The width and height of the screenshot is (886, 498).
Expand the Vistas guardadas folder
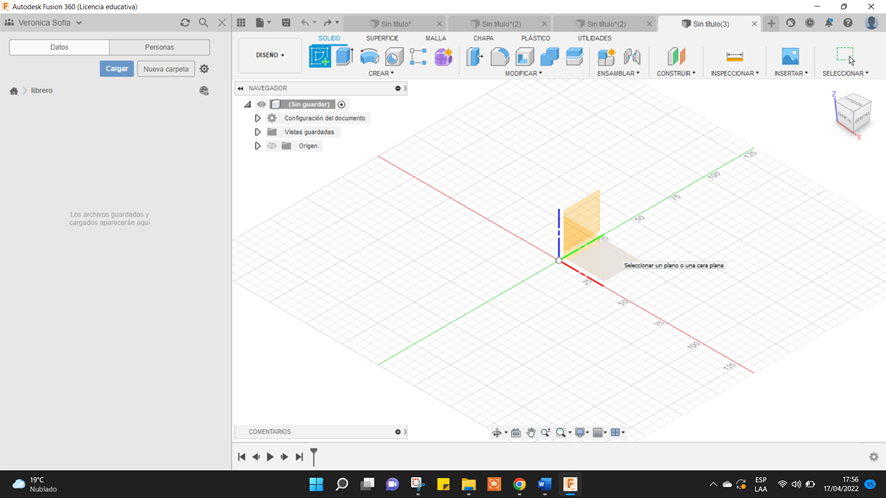pos(257,132)
